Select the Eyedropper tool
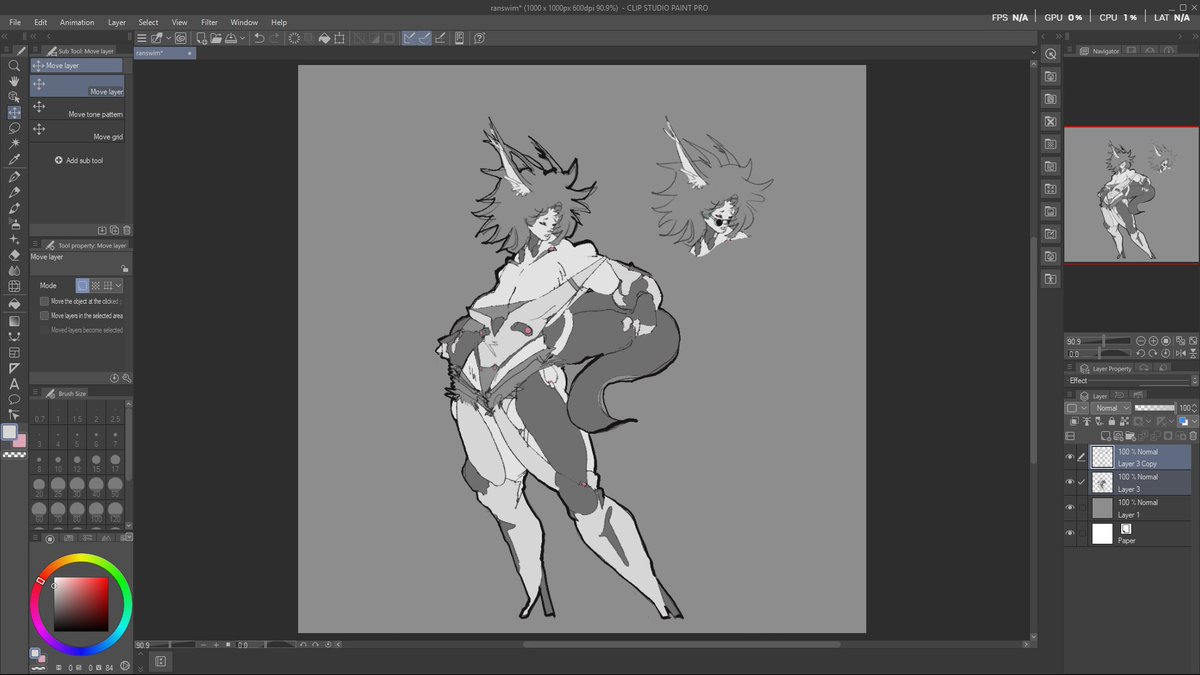 [x=14, y=159]
